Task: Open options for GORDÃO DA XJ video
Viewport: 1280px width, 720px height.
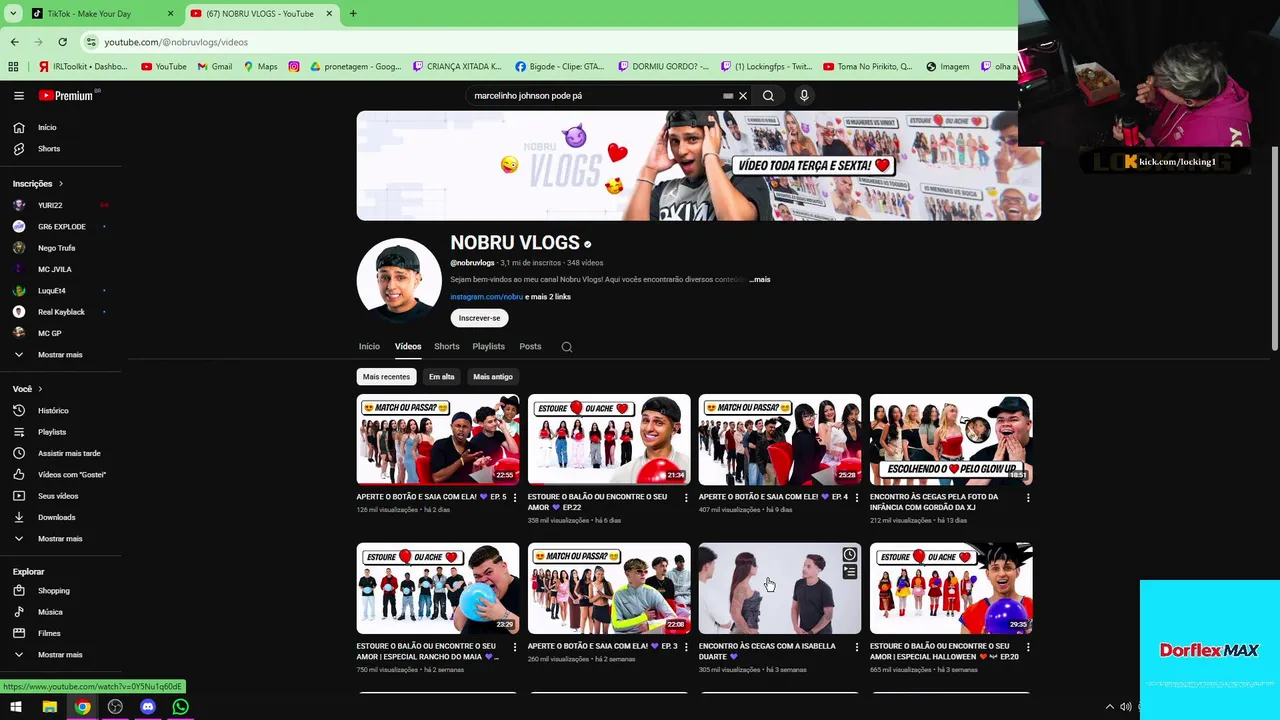Action: point(1028,497)
